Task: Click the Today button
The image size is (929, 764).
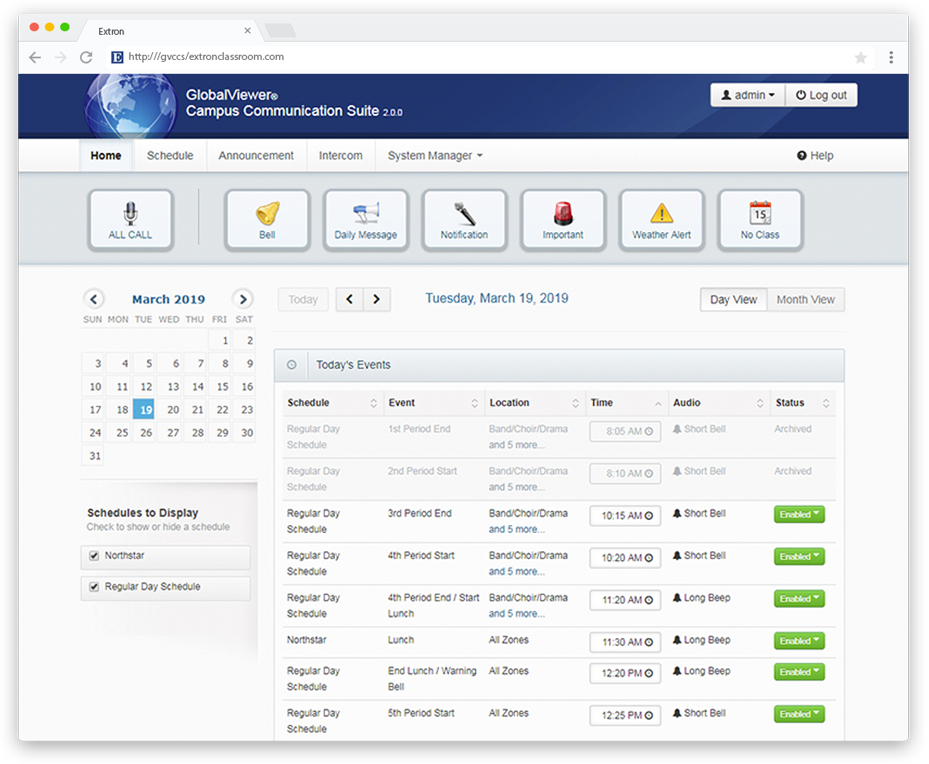Action: click(303, 300)
